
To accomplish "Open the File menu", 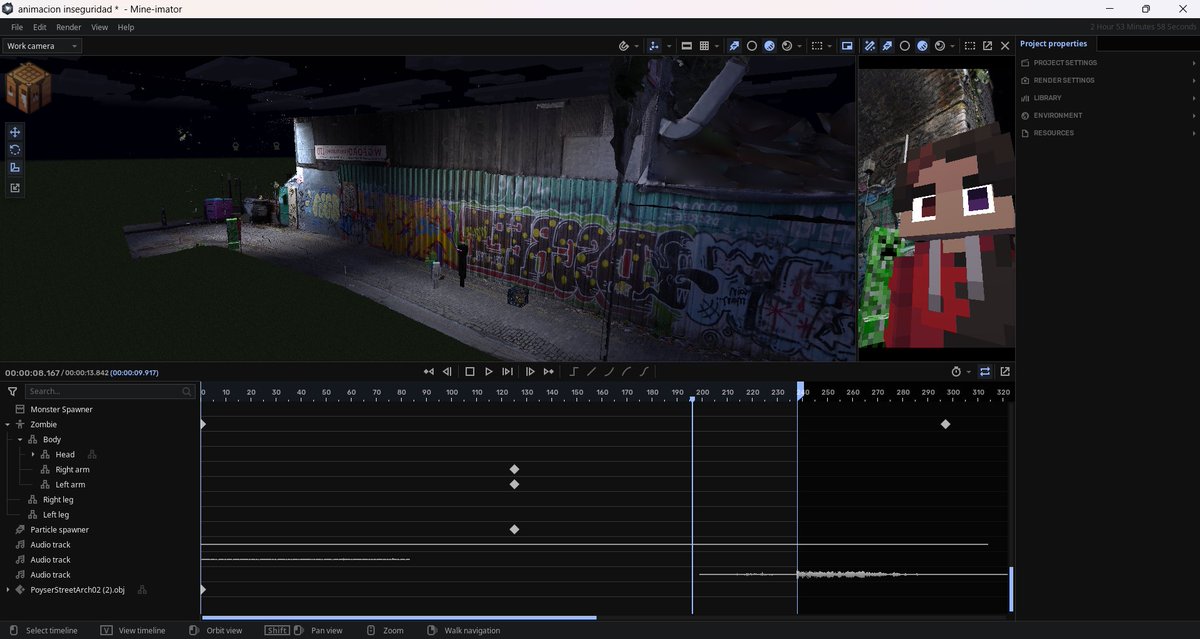I will (x=17, y=27).
